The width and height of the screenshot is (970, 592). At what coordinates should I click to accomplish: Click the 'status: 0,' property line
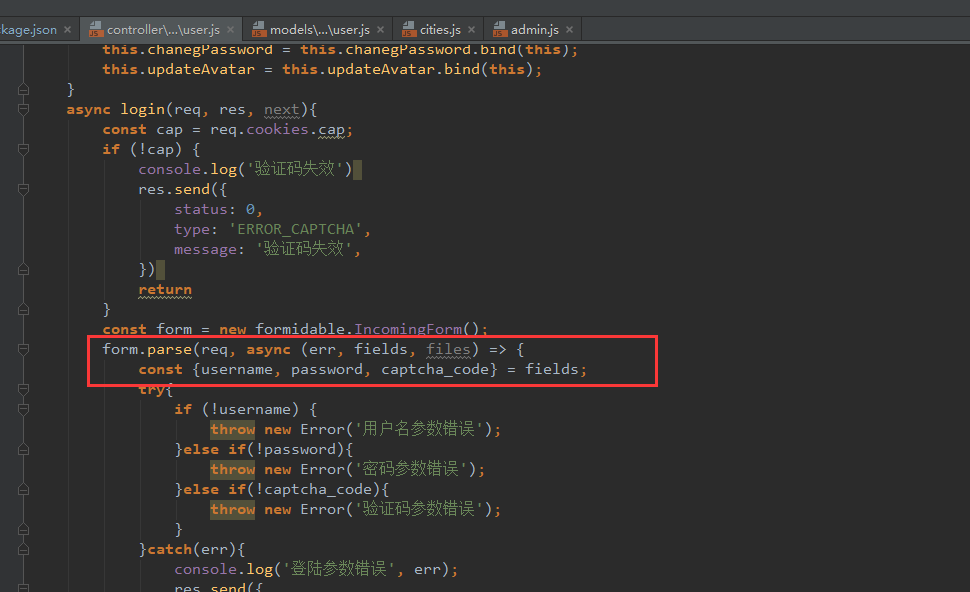point(218,209)
